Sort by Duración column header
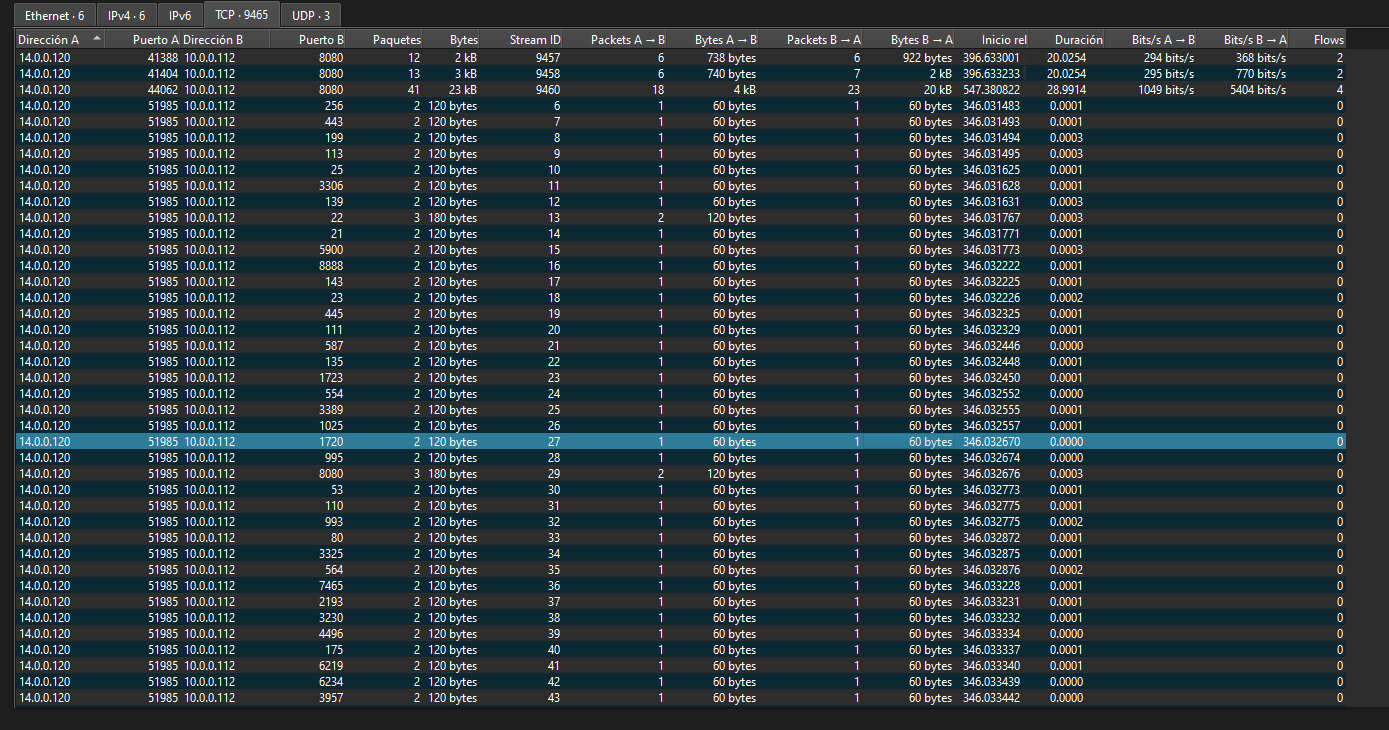Viewport: 1389px width, 730px height. pyautogui.click(x=1078, y=40)
